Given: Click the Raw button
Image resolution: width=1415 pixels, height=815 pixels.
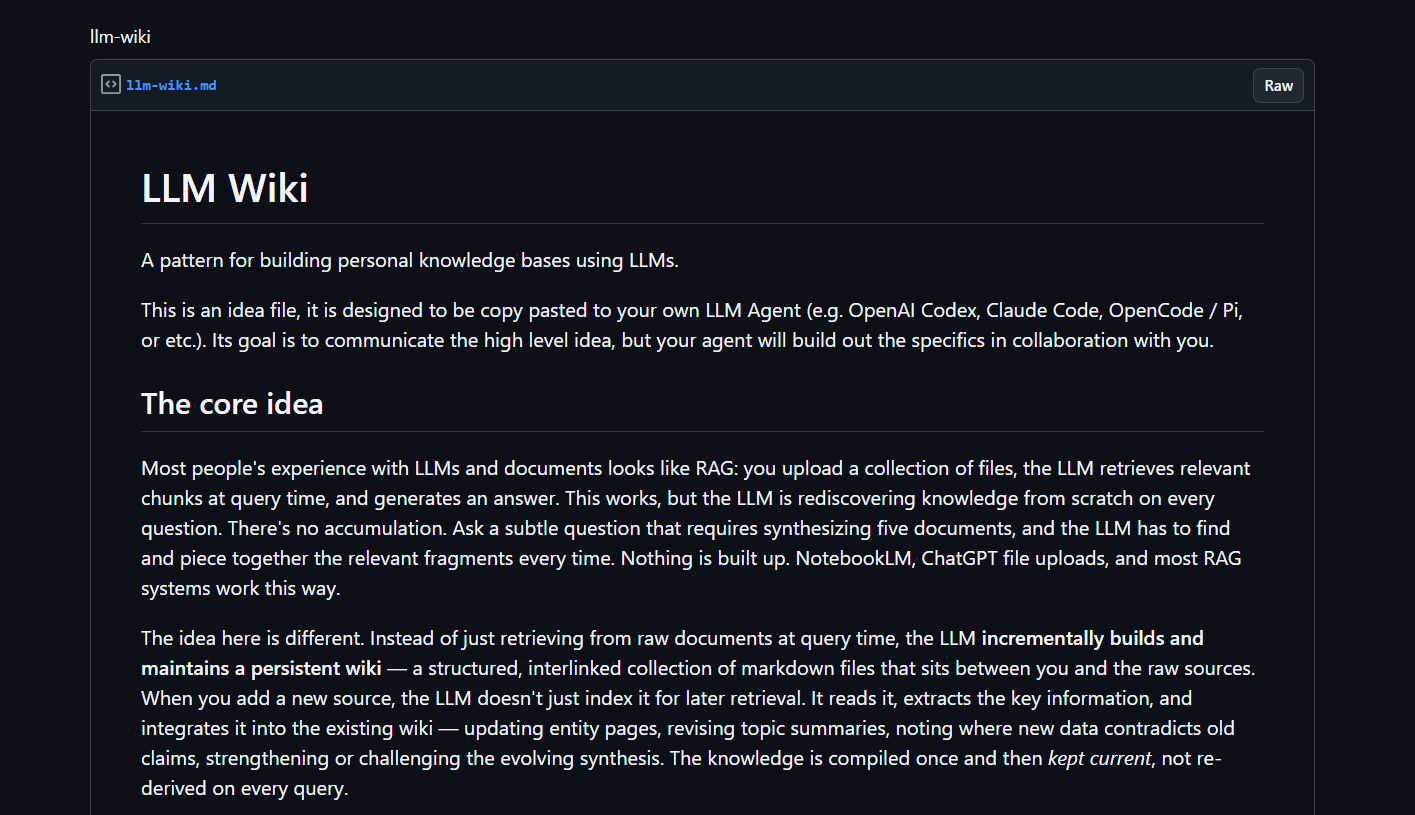Looking at the screenshot, I should pyautogui.click(x=1278, y=86).
